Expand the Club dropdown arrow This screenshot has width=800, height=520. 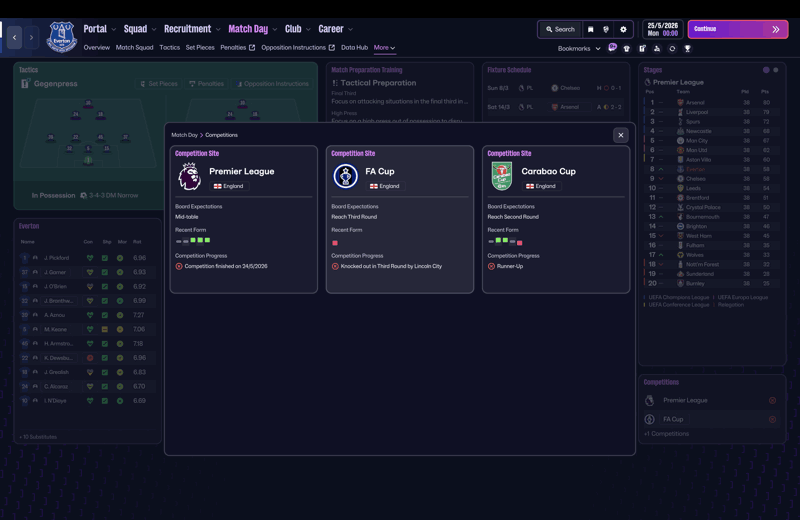(308, 30)
